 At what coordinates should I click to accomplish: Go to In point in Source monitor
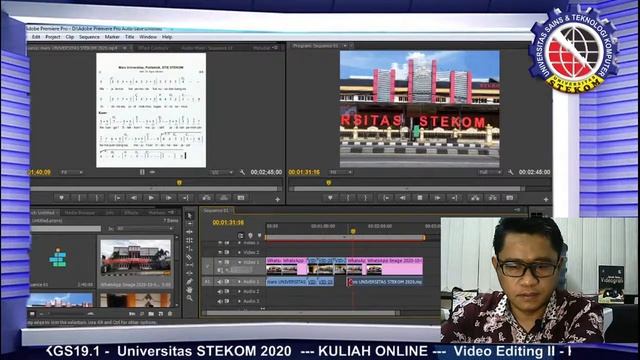click(117, 198)
